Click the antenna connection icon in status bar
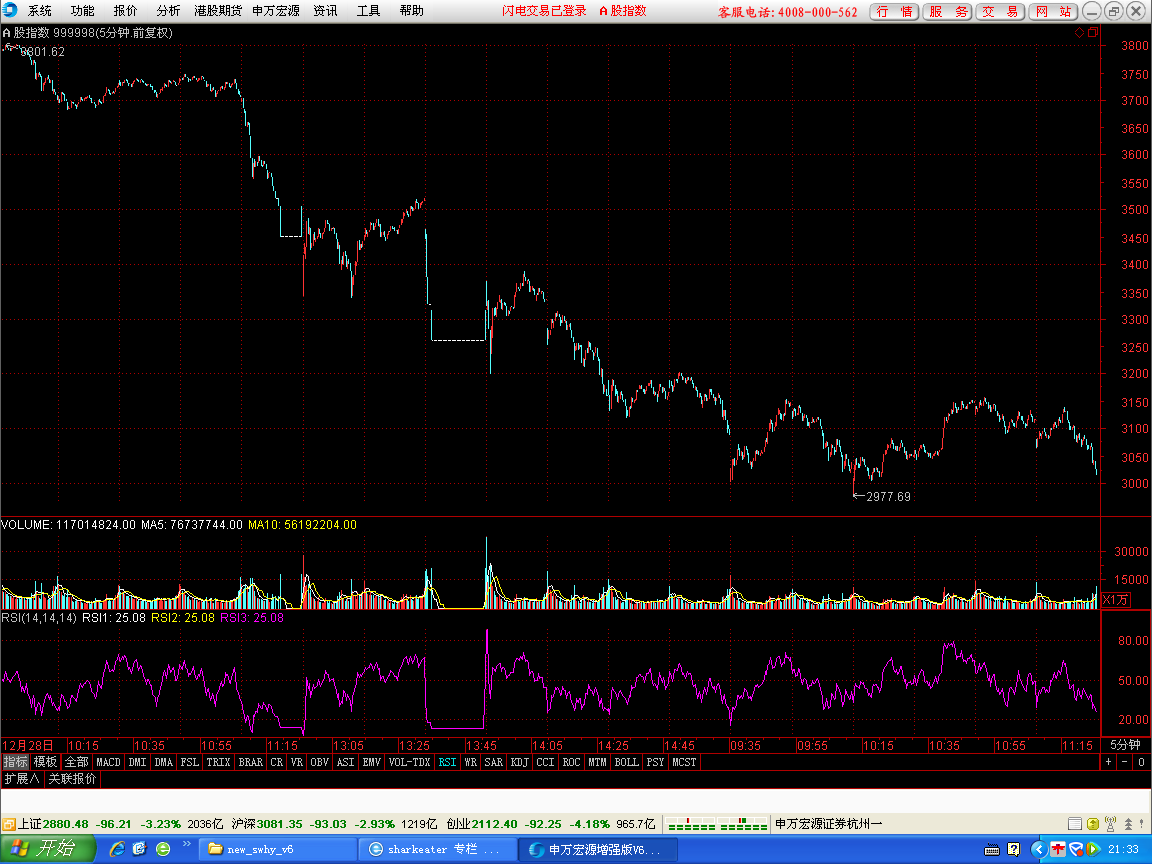This screenshot has width=1152, height=864. tap(1111, 824)
